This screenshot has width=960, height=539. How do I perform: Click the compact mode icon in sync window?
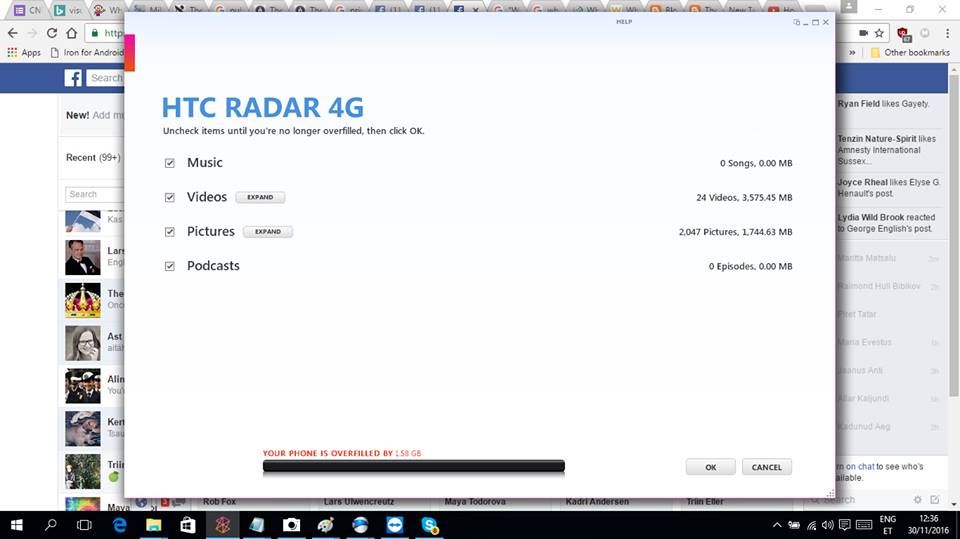coord(797,22)
